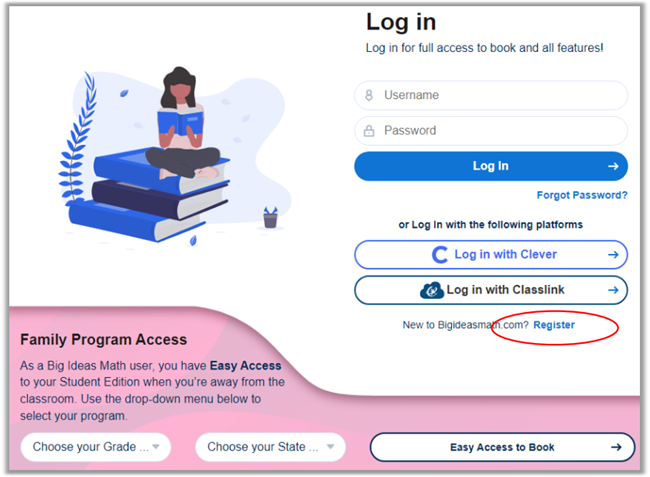Click the user icon in Username field

point(369,95)
